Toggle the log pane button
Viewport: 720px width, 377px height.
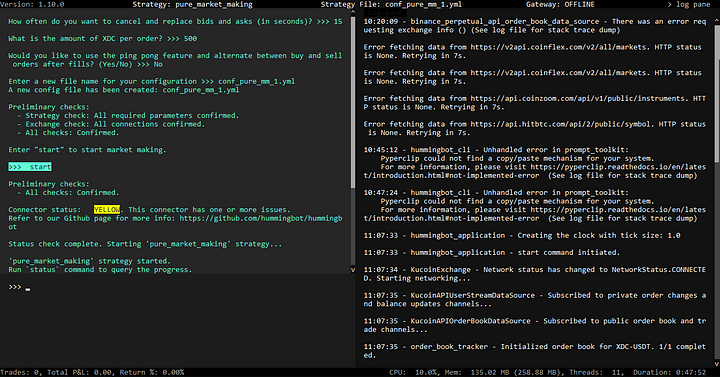point(689,4)
